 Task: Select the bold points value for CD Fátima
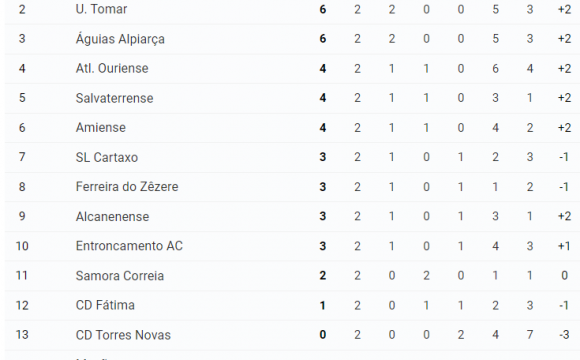(x=323, y=305)
